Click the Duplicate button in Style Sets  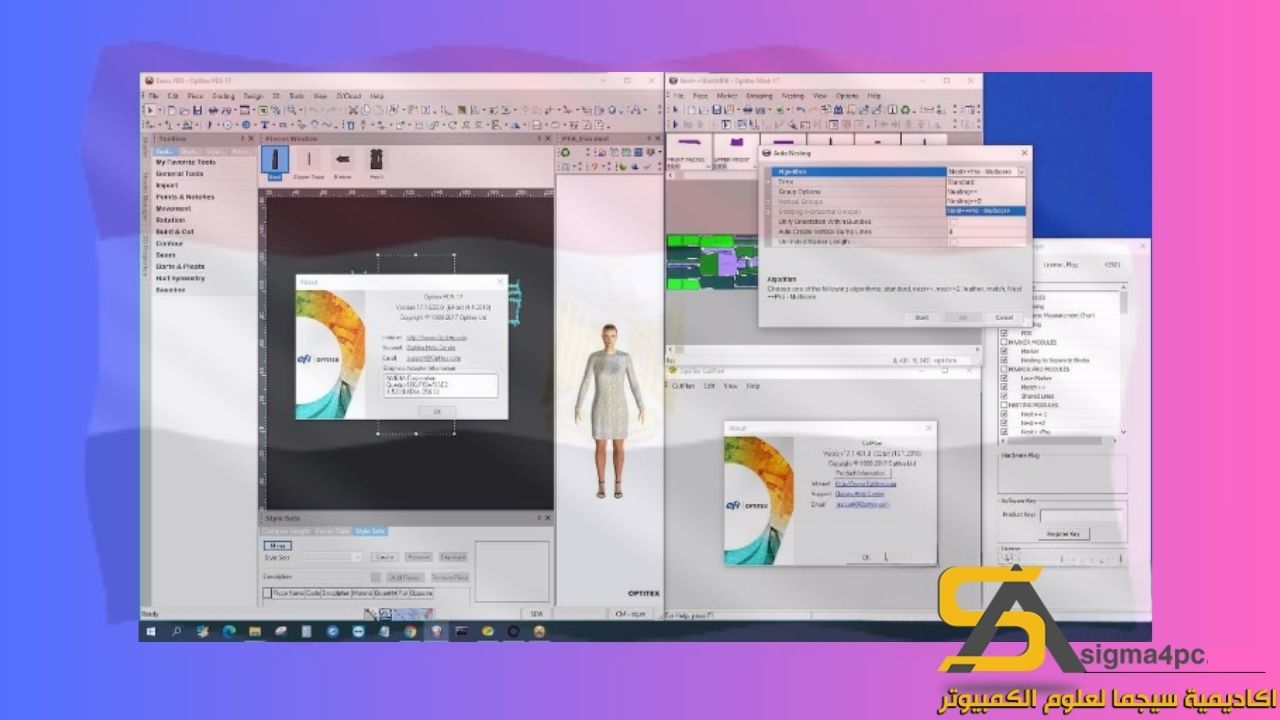[x=453, y=557]
